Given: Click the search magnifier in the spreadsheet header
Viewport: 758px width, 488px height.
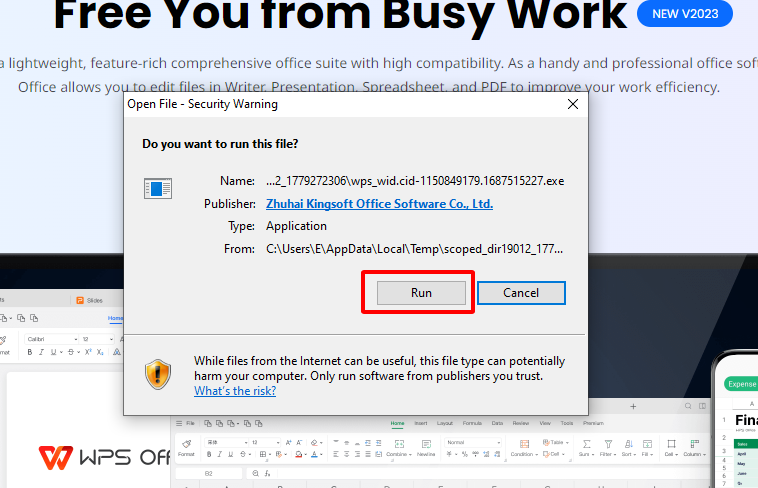Looking at the screenshot, I should pyautogui.click(x=688, y=406).
